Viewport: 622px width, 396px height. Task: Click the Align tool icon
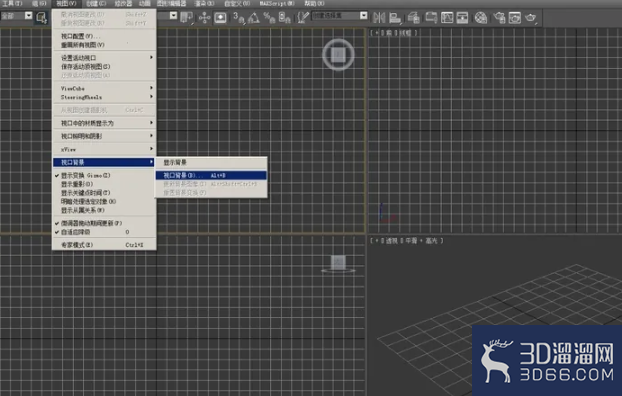[395, 17]
